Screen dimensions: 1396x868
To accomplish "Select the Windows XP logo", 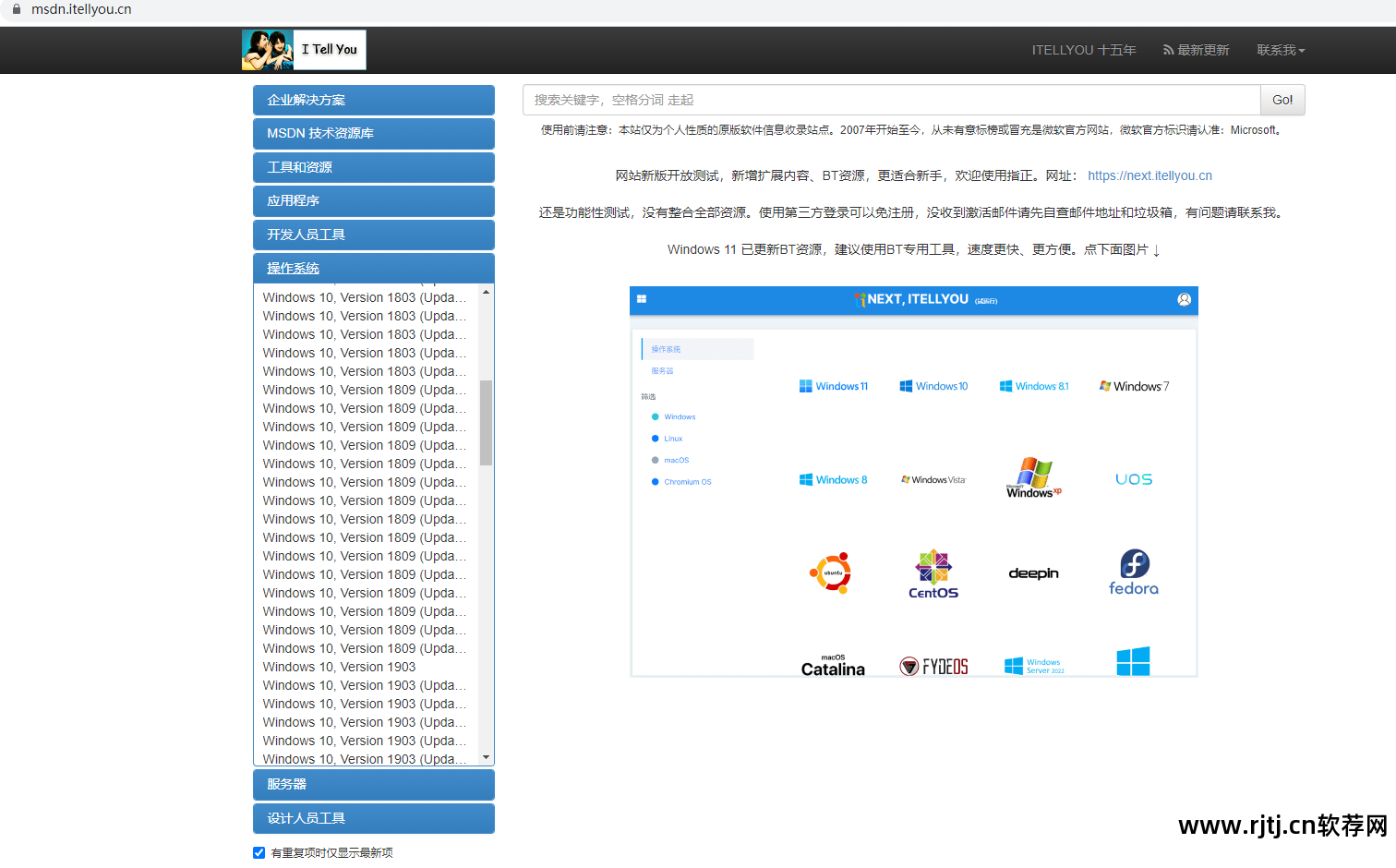I will tap(1034, 477).
